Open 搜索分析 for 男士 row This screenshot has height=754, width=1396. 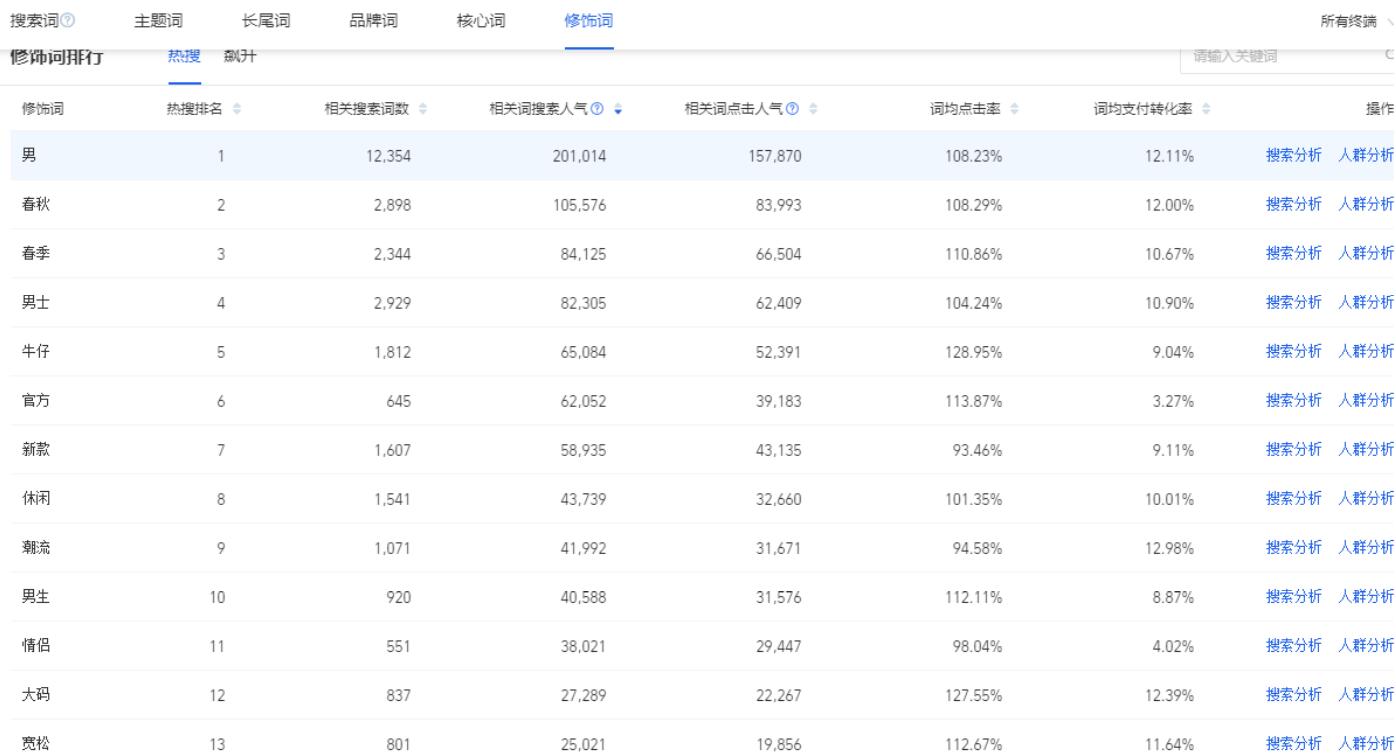(x=1294, y=302)
